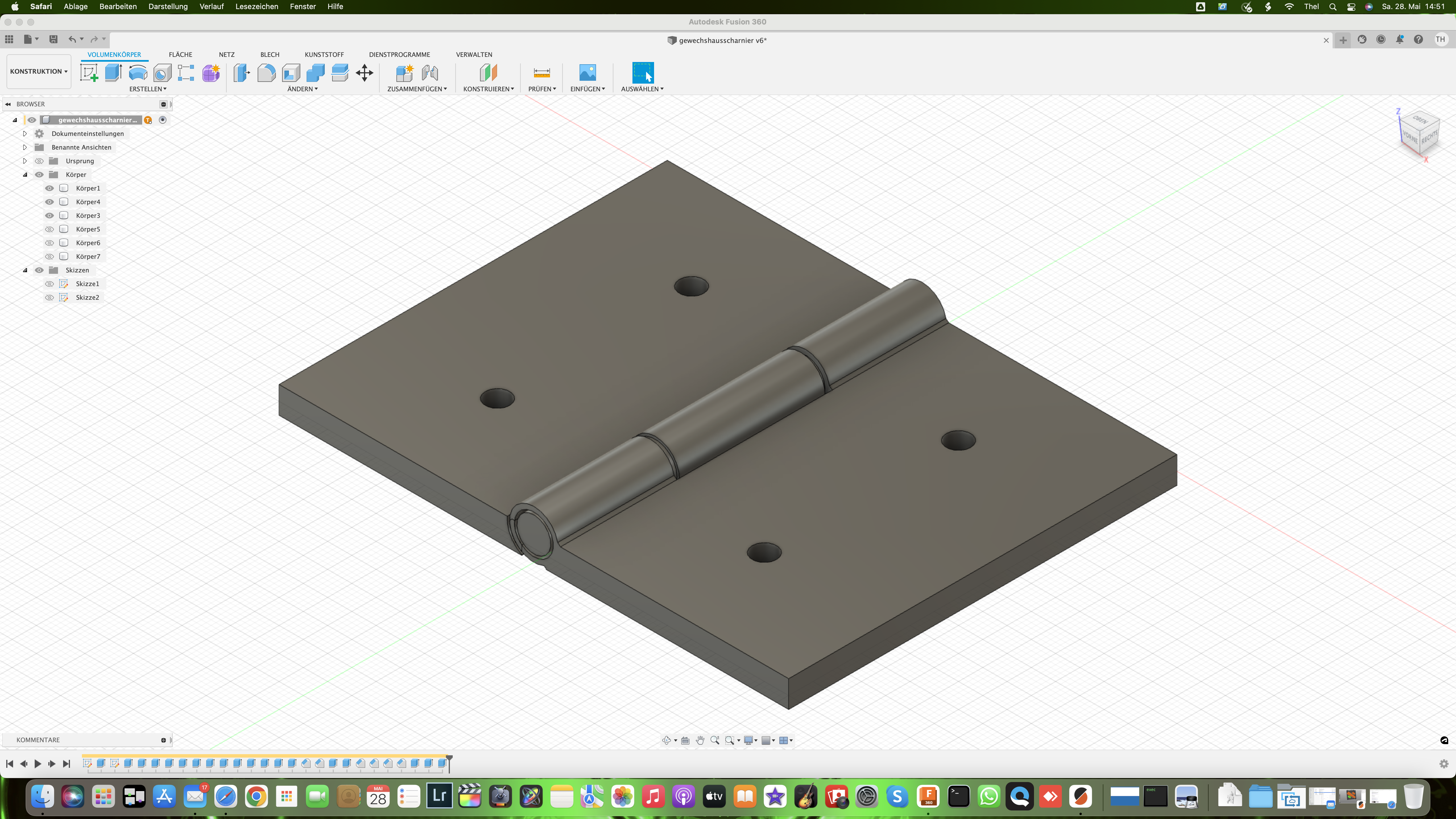Open the ZUSAMMENFÜGEN dropdown menu
This screenshot has width=1456, height=819.
coord(417,89)
